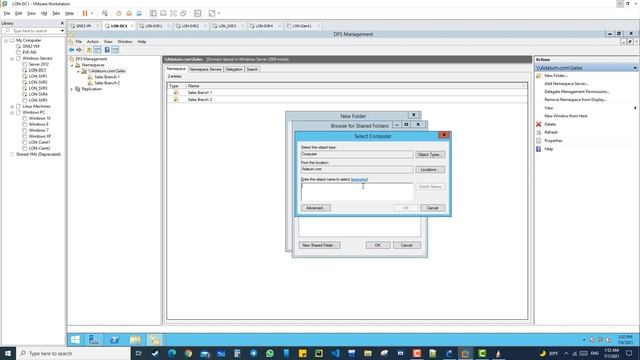The height and width of the screenshot is (360, 640).
Task: Click the up-one-level folder icon in DFS toolbar
Action: [89, 50]
